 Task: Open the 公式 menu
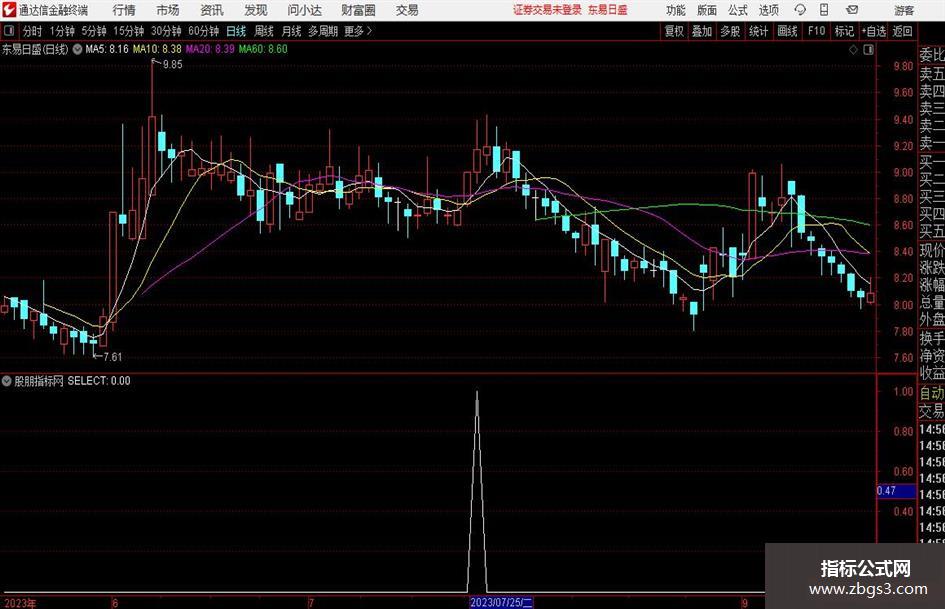pos(738,10)
